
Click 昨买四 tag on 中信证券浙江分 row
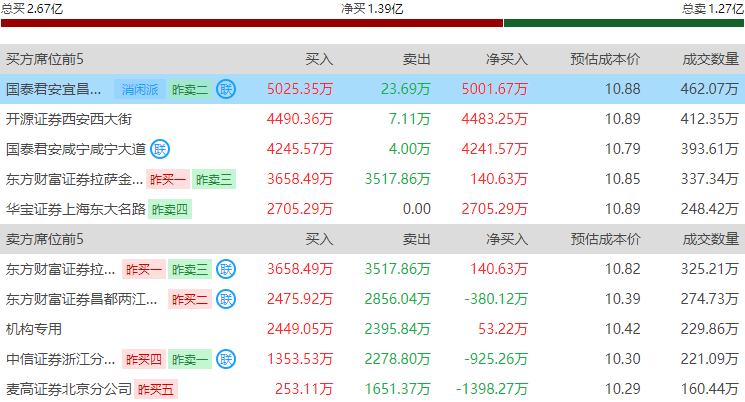[x=143, y=359]
